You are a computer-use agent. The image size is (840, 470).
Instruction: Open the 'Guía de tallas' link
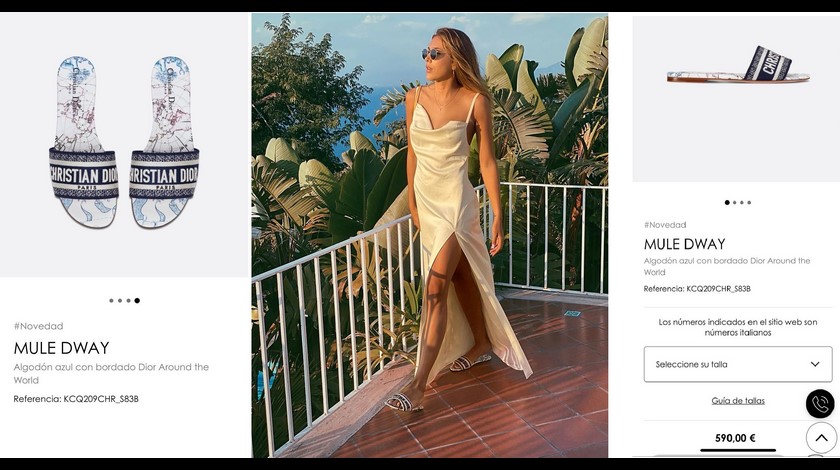coord(738,401)
